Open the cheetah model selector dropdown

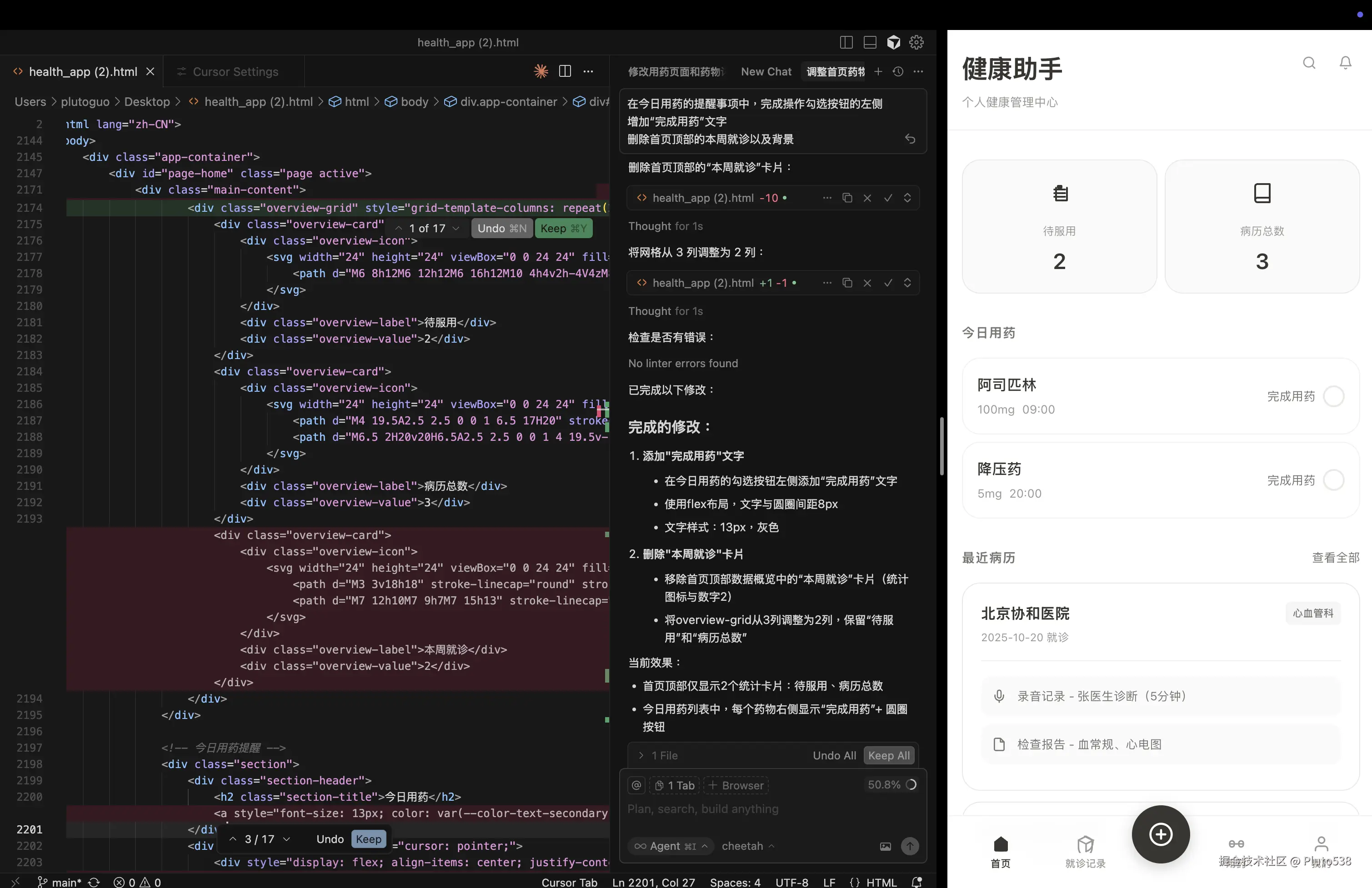tap(748, 846)
